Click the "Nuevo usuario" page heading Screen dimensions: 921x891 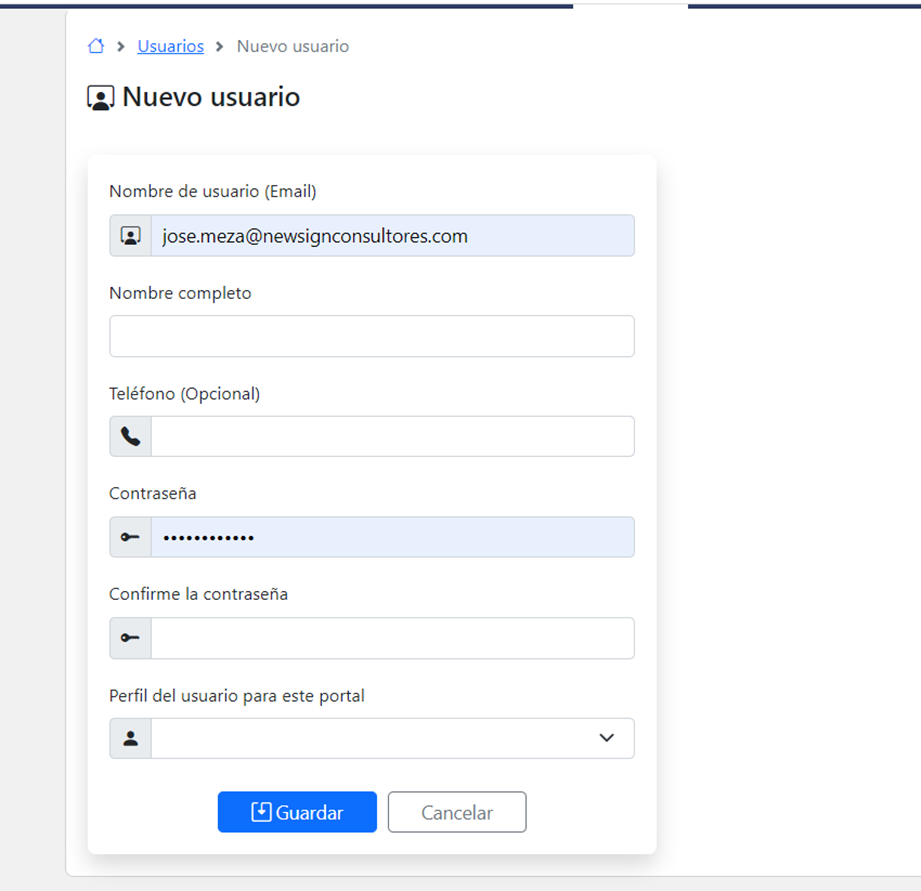tap(211, 97)
